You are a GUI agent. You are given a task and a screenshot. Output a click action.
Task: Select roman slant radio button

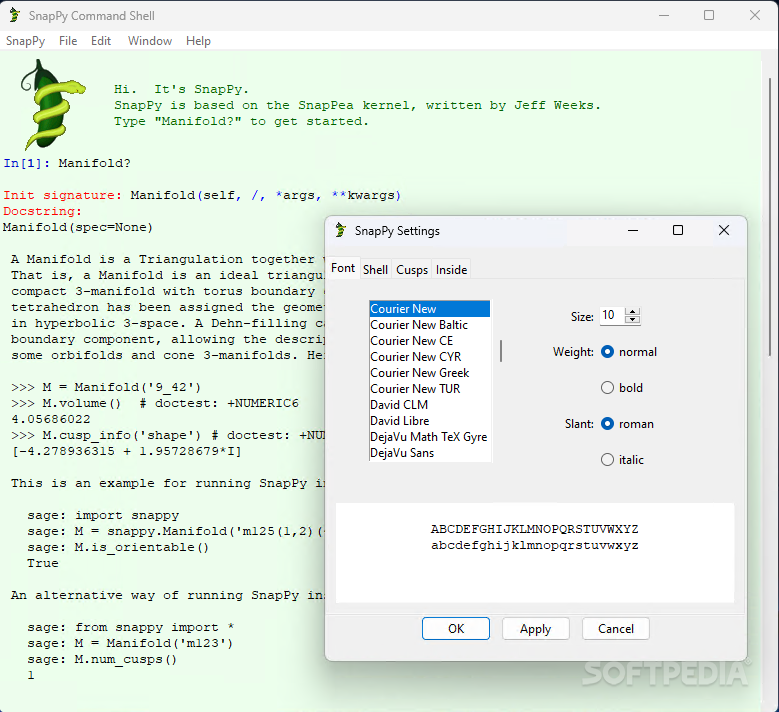tap(607, 424)
